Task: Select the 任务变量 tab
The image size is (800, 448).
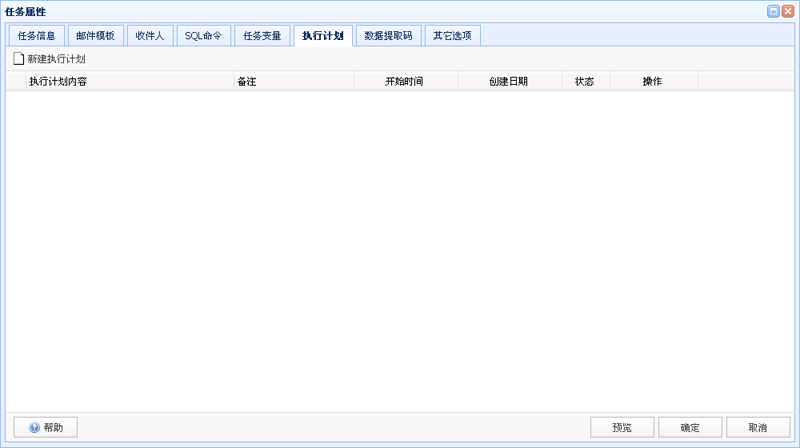Action: pyautogui.click(x=262, y=36)
